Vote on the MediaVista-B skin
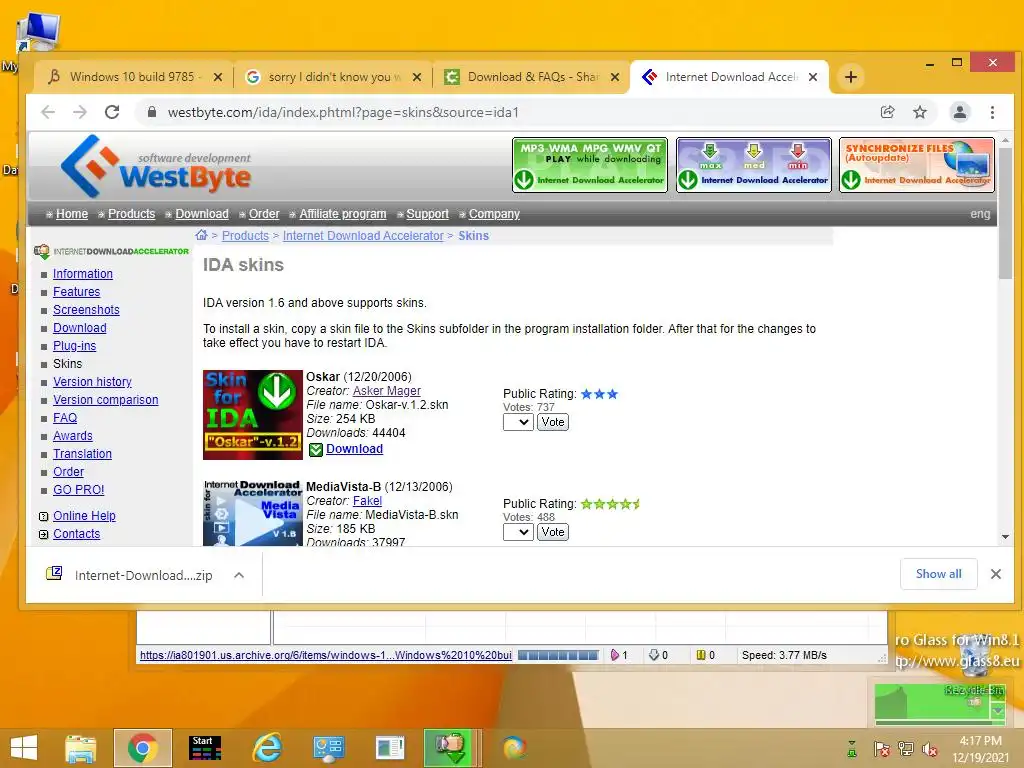Image resolution: width=1024 pixels, height=768 pixels. click(x=552, y=532)
